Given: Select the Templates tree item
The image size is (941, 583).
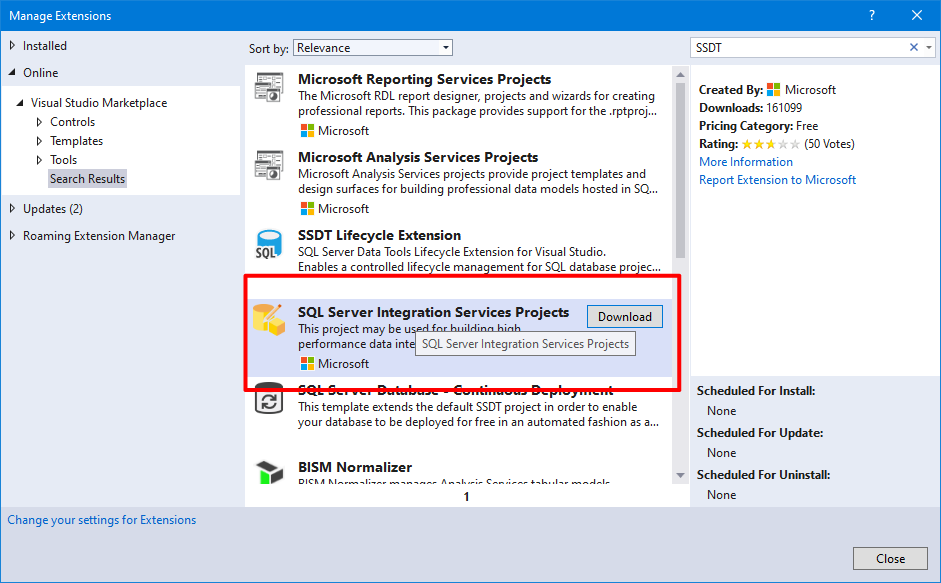Looking at the screenshot, I should (x=76, y=141).
